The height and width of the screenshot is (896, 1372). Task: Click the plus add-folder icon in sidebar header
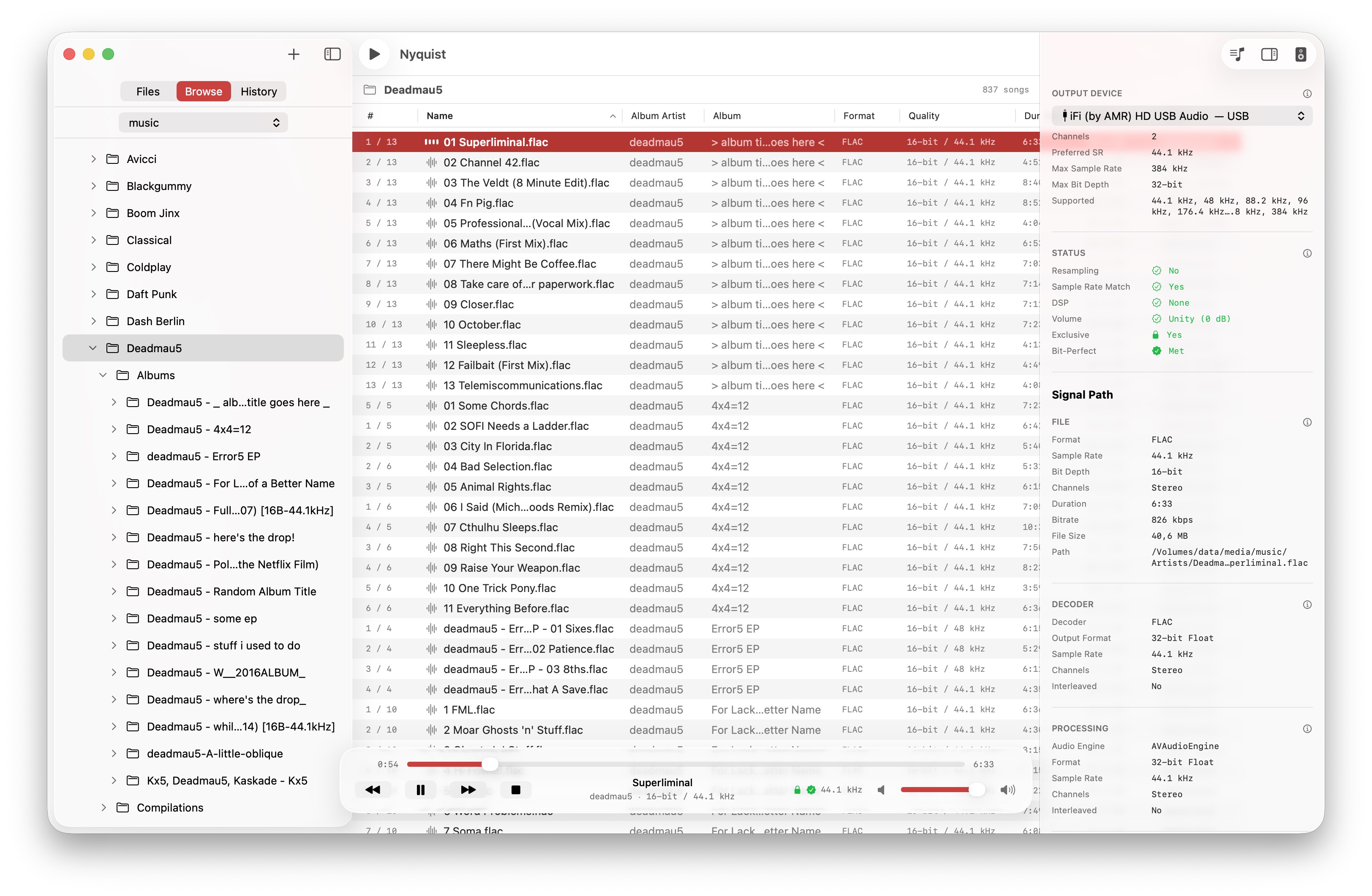tap(294, 54)
